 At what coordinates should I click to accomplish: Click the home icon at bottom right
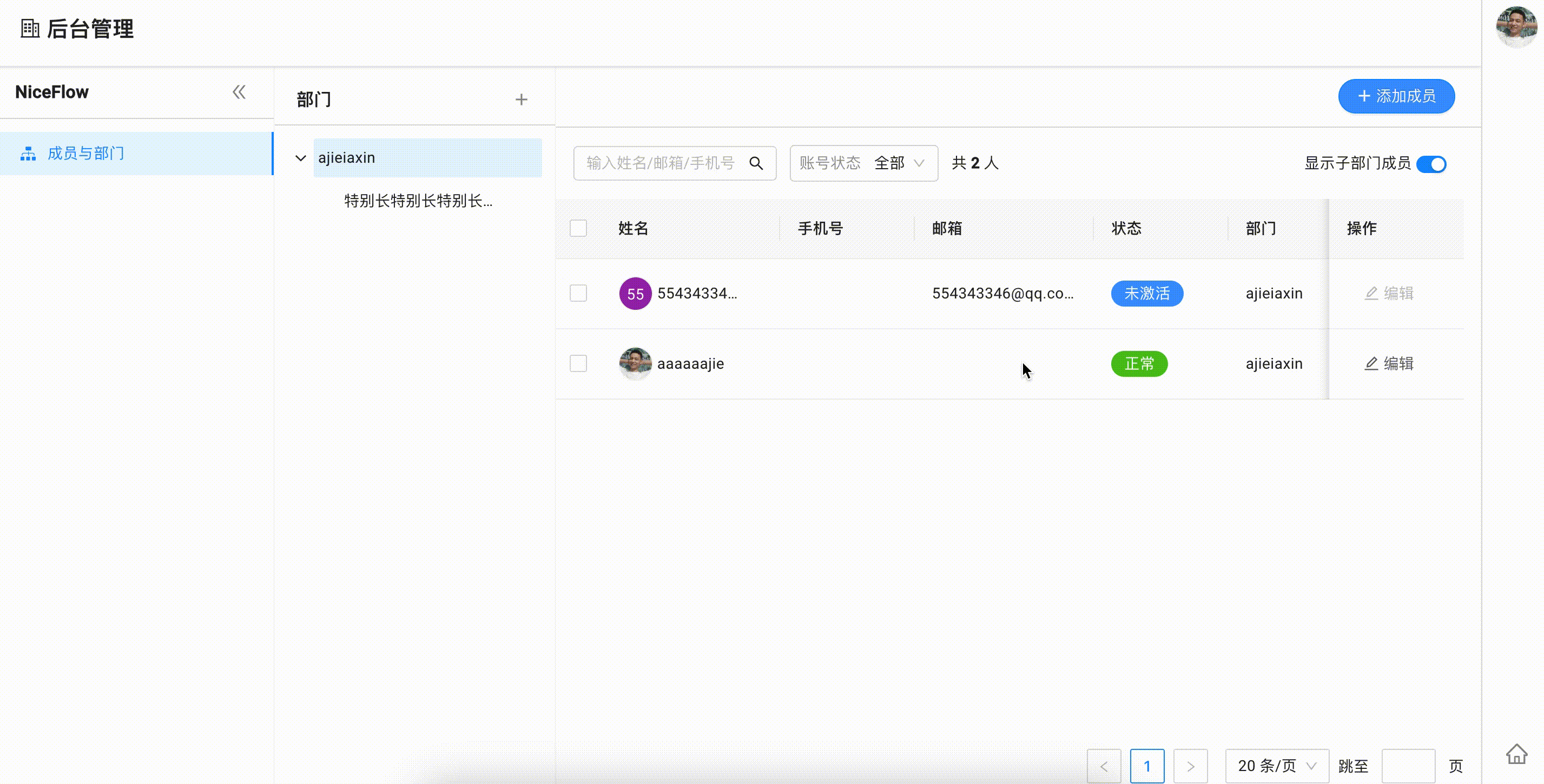pos(1516,754)
